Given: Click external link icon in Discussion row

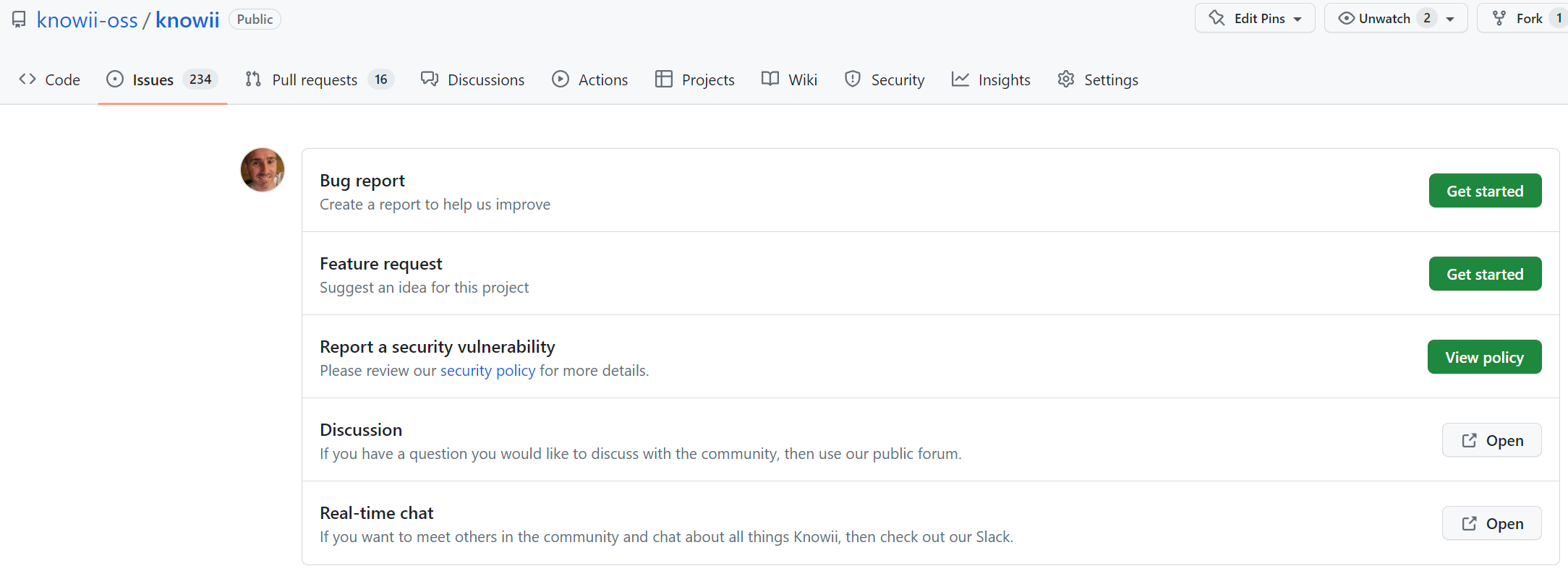Looking at the screenshot, I should point(1469,440).
